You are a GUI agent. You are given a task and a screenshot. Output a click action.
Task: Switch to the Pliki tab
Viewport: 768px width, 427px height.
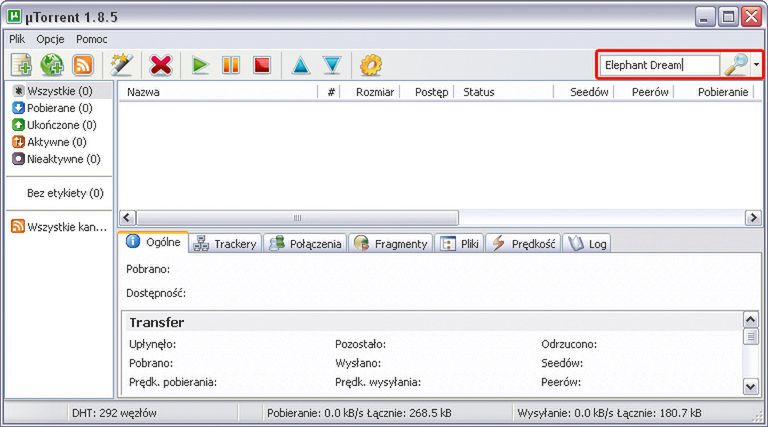coord(459,243)
